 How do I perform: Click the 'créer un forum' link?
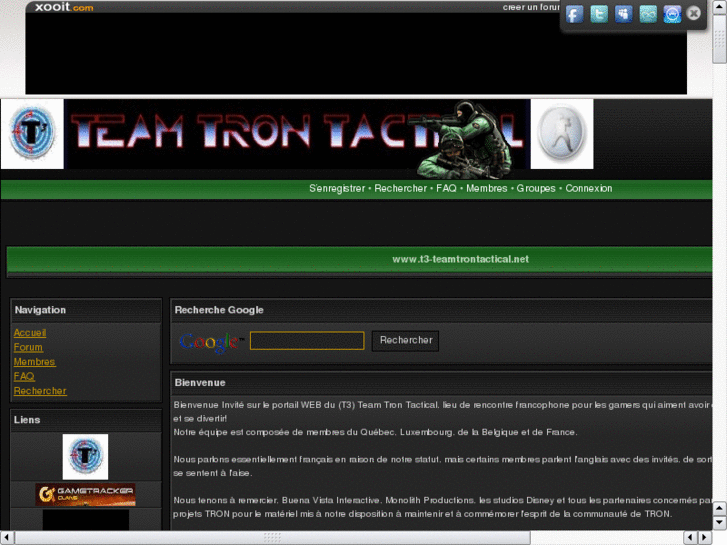tap(531, 7)
